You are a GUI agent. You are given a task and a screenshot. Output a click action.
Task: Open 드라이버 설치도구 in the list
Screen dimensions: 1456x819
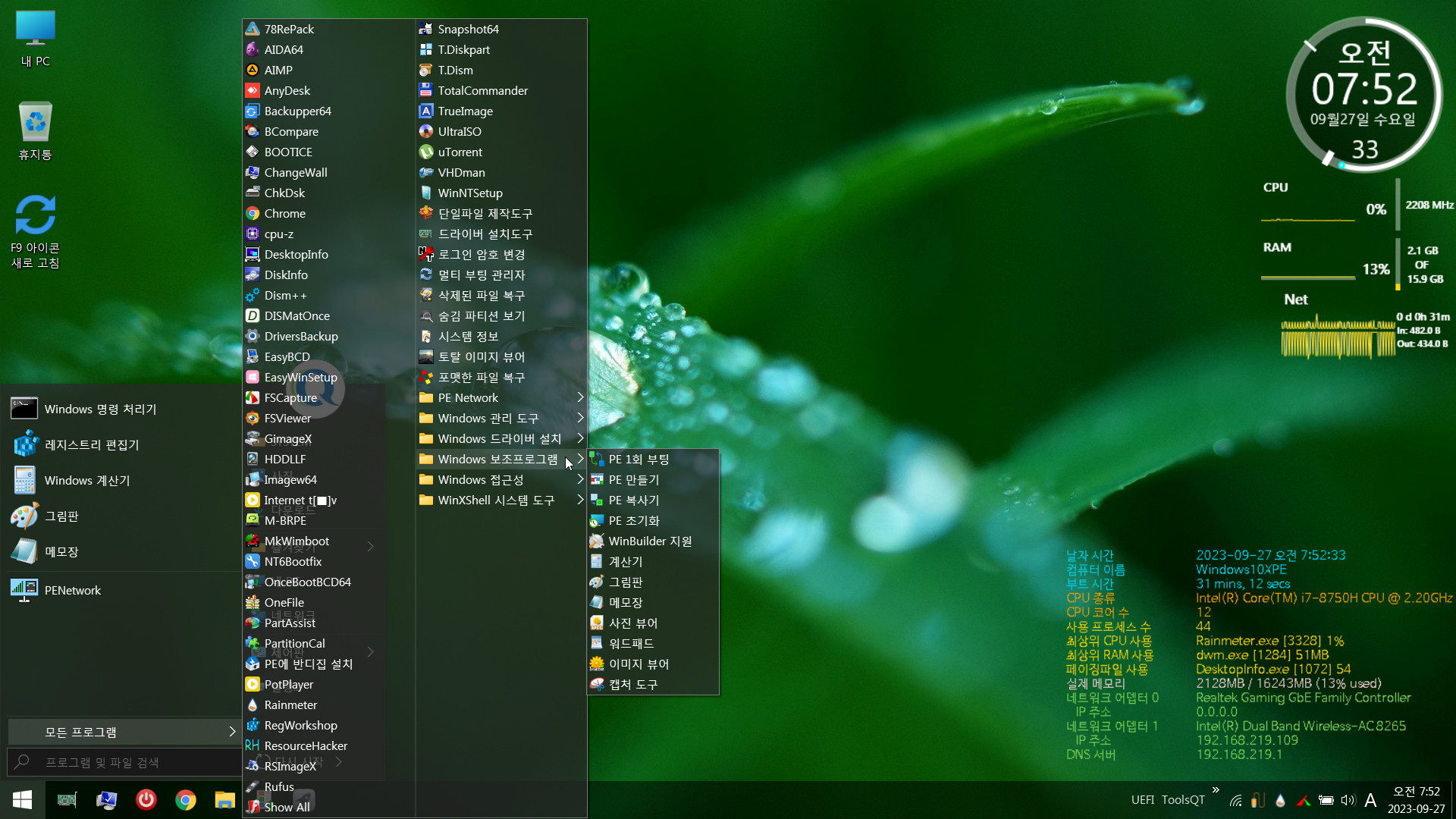click(501, 234)
